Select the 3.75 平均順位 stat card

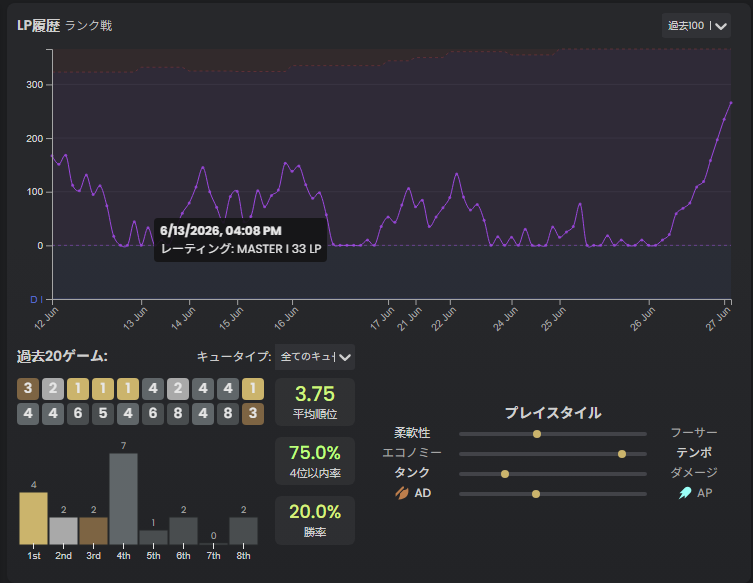[315, 402]
